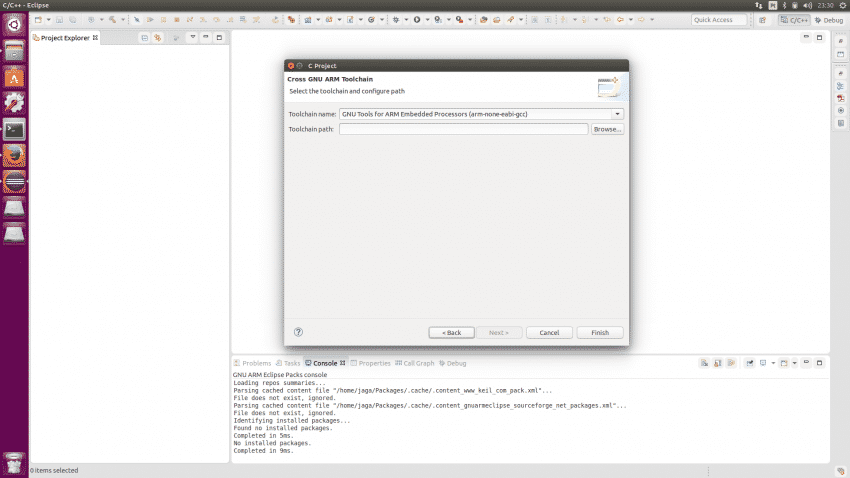
Task: Open the wizard help icon
Action: tap(298, 332)
